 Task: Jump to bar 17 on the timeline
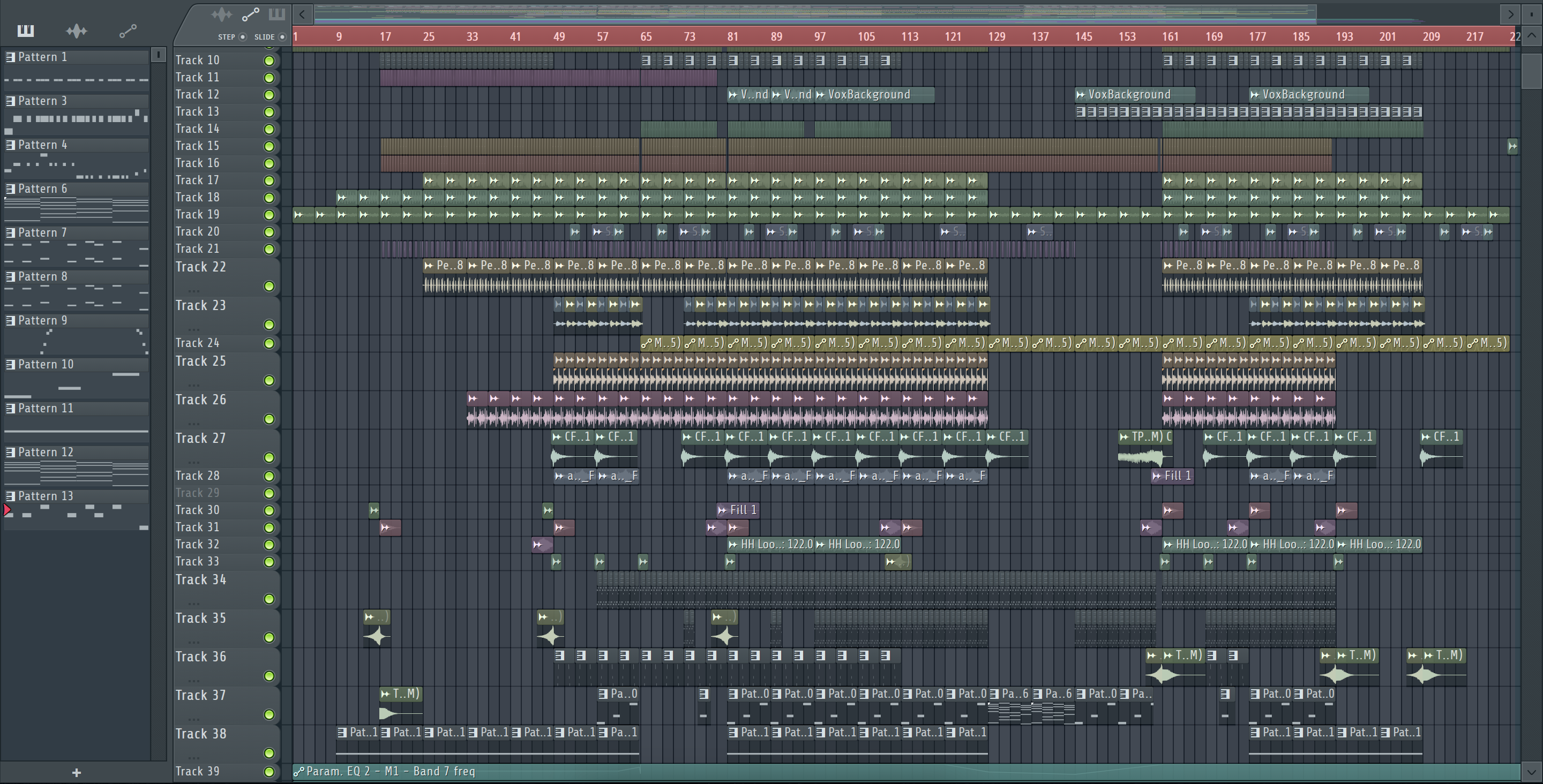pyautogui.click(x=385, y=36)
